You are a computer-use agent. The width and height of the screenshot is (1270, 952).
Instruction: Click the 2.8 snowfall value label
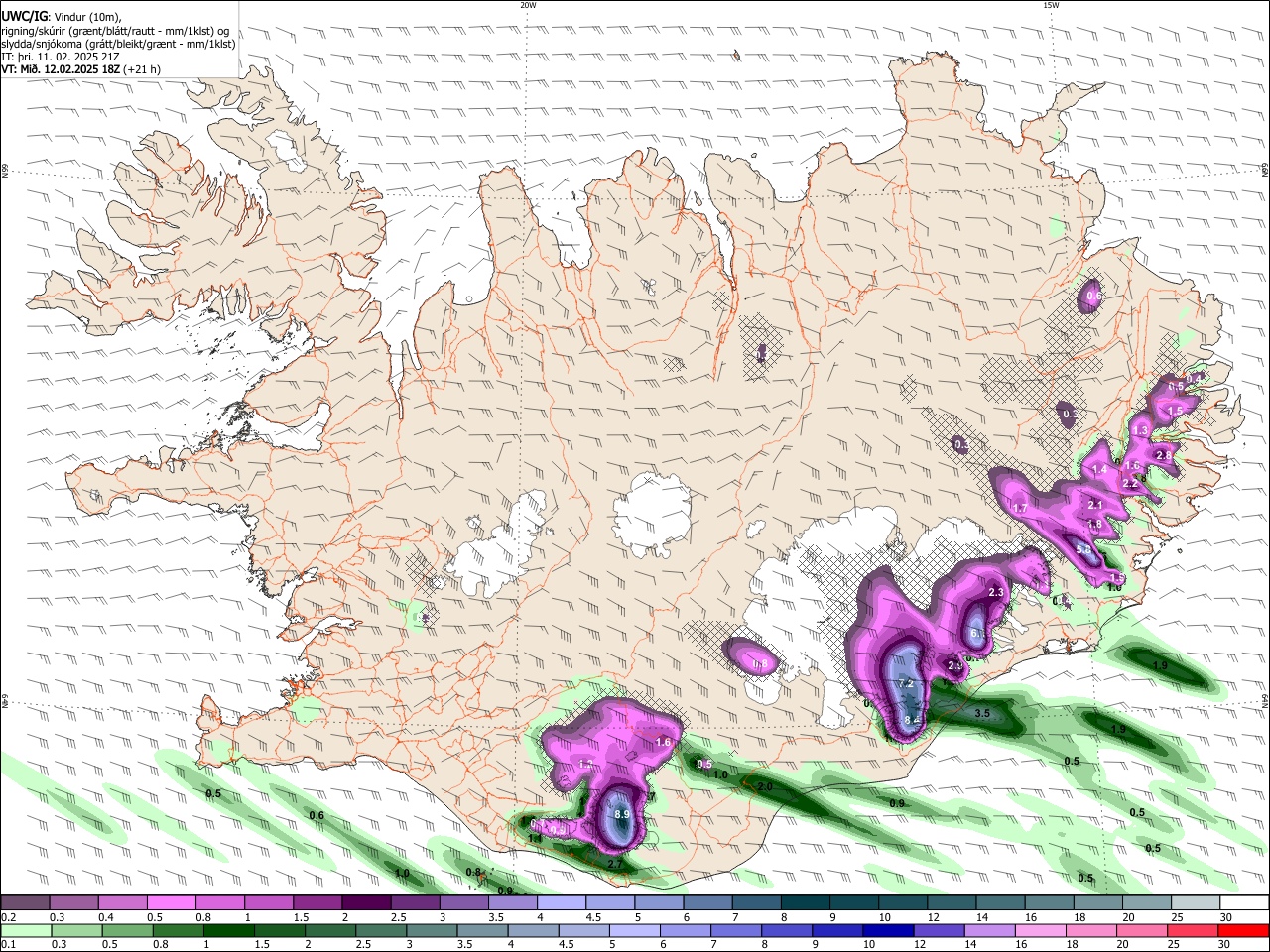pos(1166,455)
